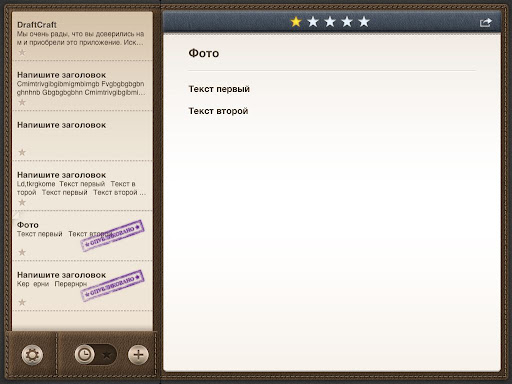512x384 pixels.
Task: Add a new note with plus button
Action: coord(138,355)
